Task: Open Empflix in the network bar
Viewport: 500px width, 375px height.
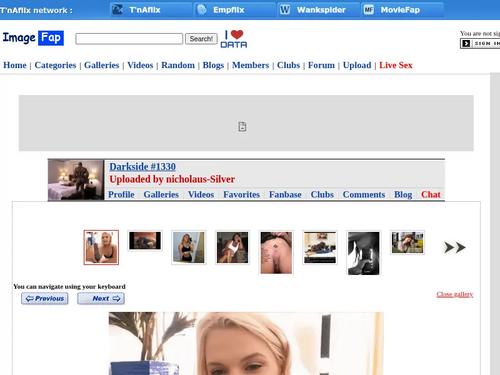Action: pos(235,10)
